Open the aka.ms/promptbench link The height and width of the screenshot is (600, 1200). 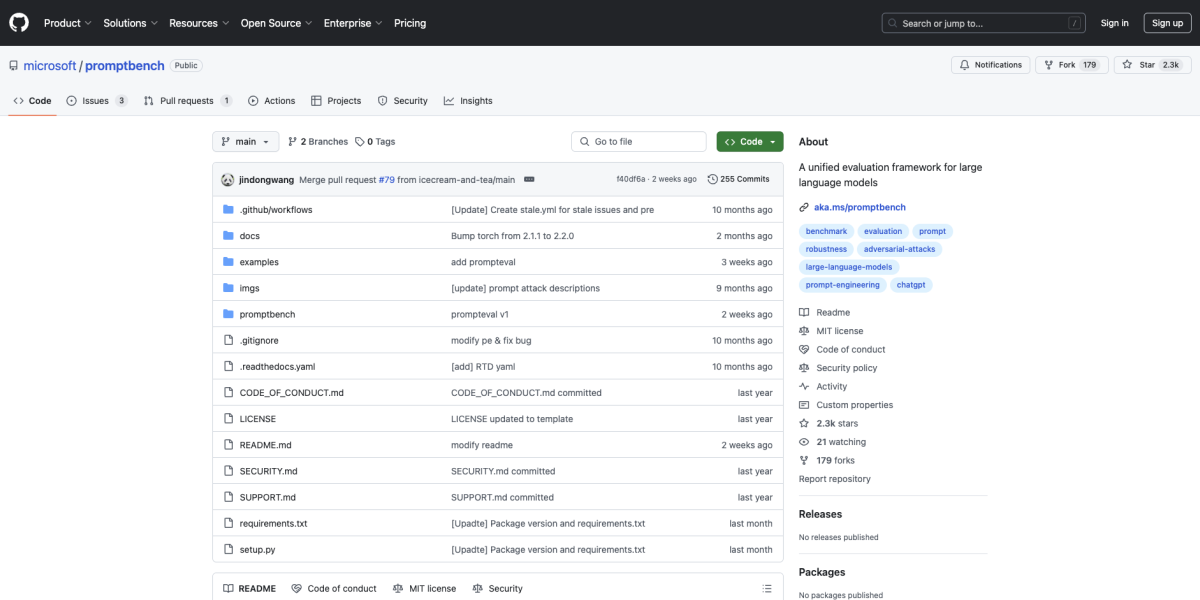(x=858, y=207)
